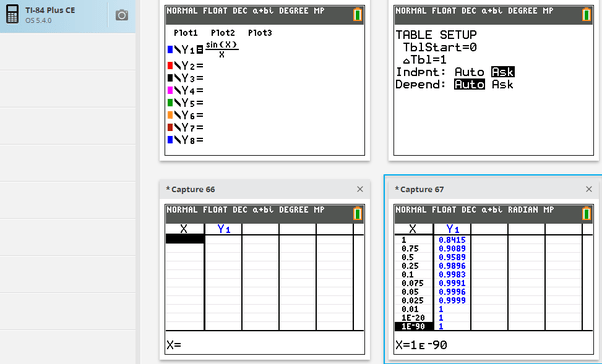Select the Capture 67 table thumbnail

(494, 280)
